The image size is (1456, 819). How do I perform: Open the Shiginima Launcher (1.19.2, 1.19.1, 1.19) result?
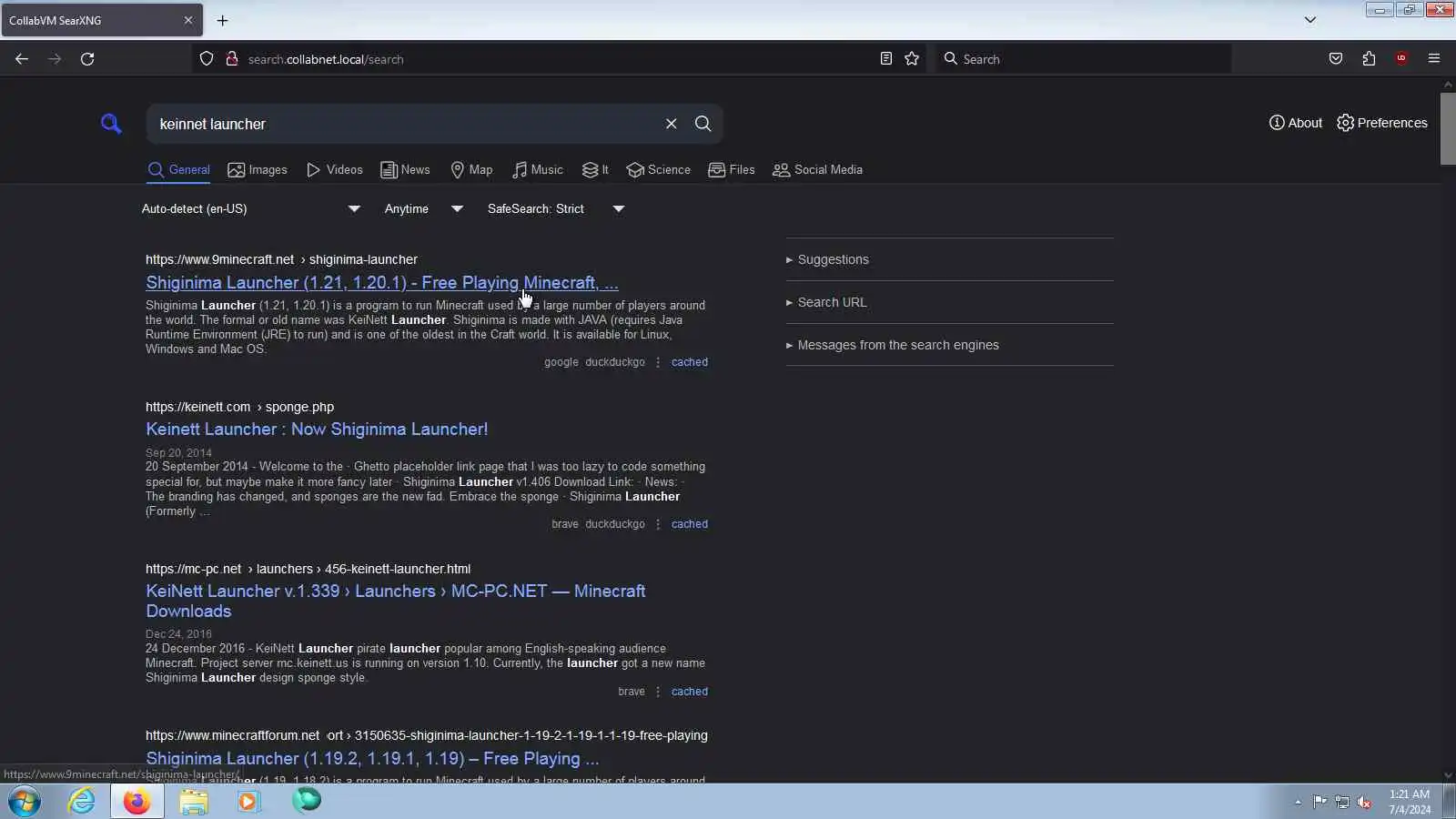click(372, 759)
